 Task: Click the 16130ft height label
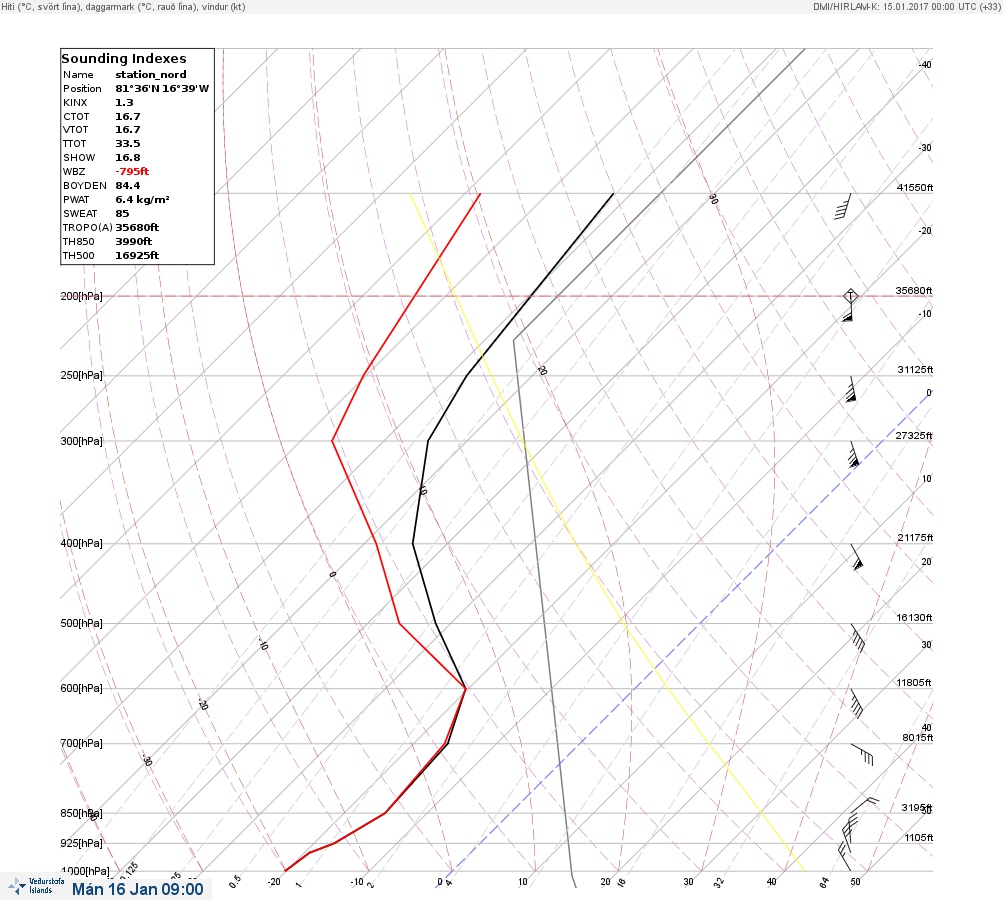(x=914, y=617)
